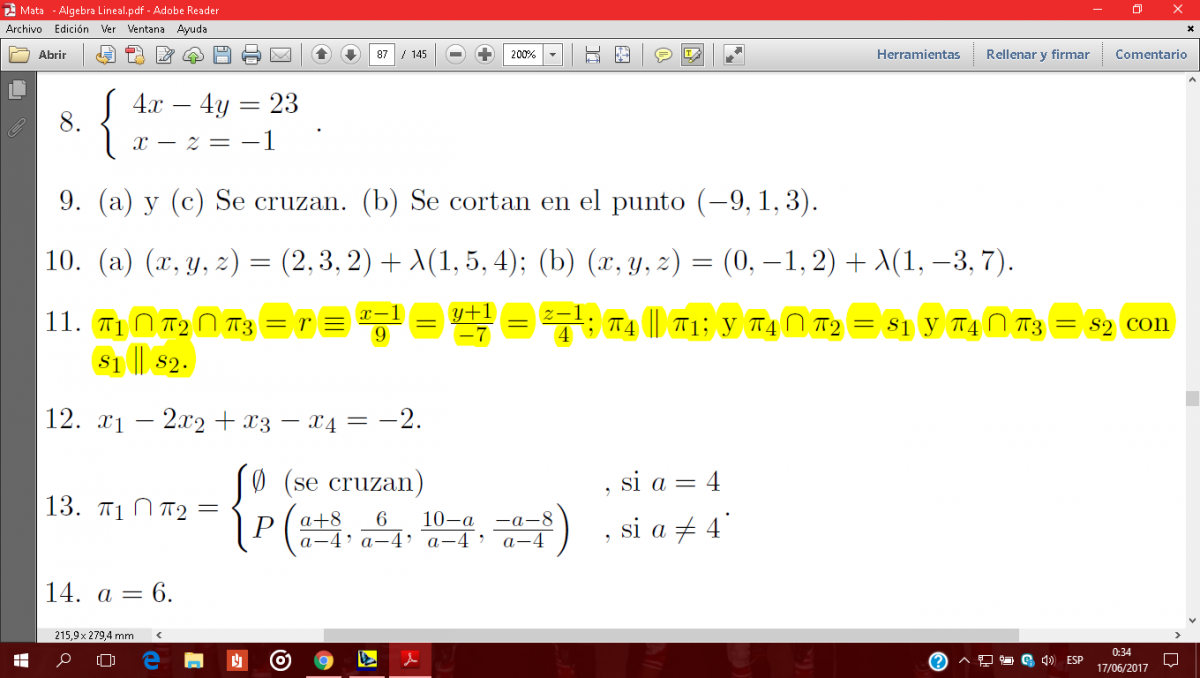Click the Print file icon
The image size is (1200, 678).
(x=251, y=55)
